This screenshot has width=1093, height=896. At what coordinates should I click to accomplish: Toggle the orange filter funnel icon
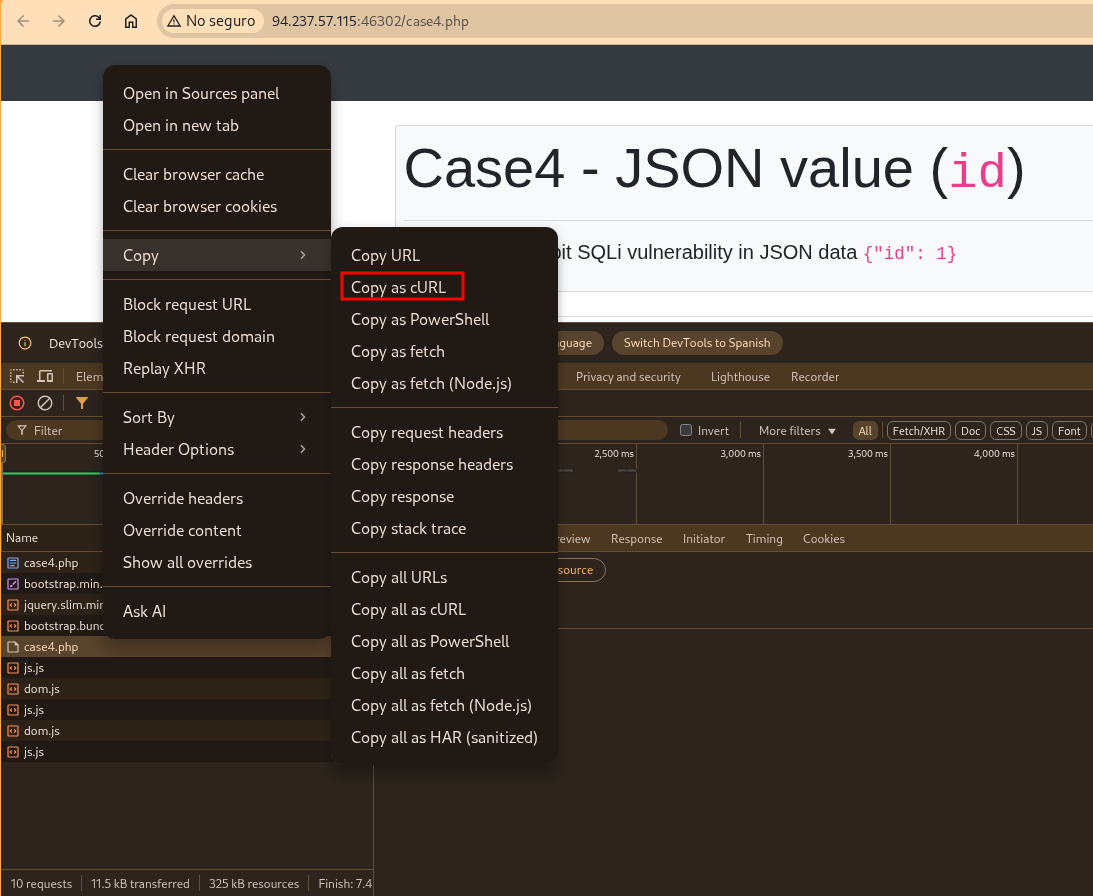pos(82,403)
